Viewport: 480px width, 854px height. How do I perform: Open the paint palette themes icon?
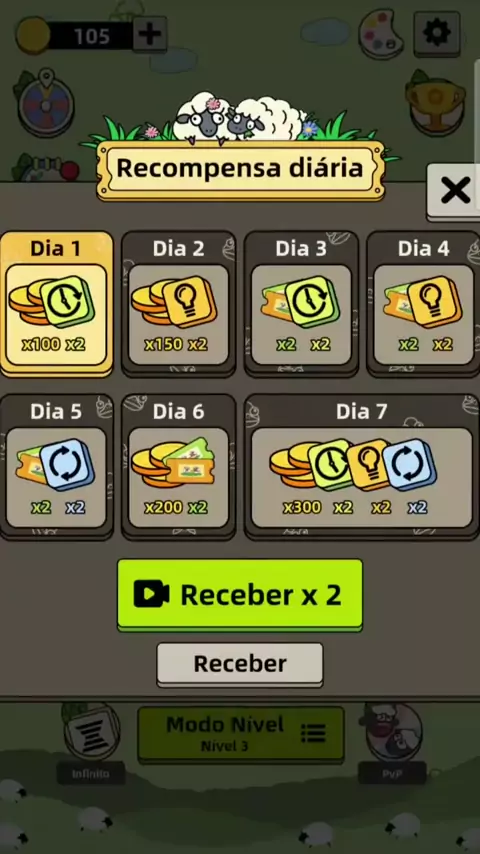click(380, 34)
